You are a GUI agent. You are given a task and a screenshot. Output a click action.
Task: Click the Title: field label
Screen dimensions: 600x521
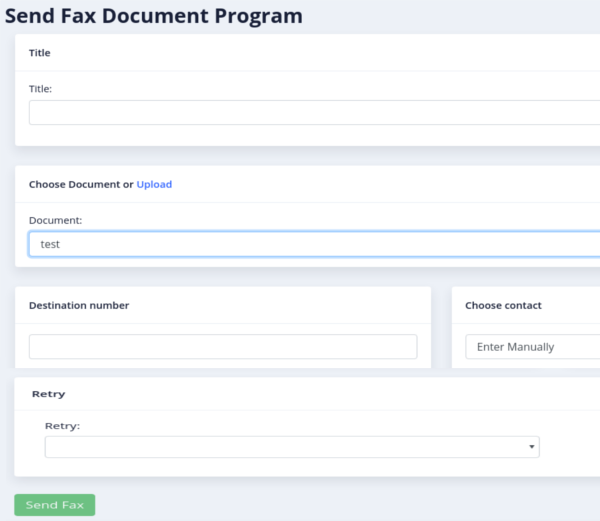pyautogui.click(x=40, y=89)
